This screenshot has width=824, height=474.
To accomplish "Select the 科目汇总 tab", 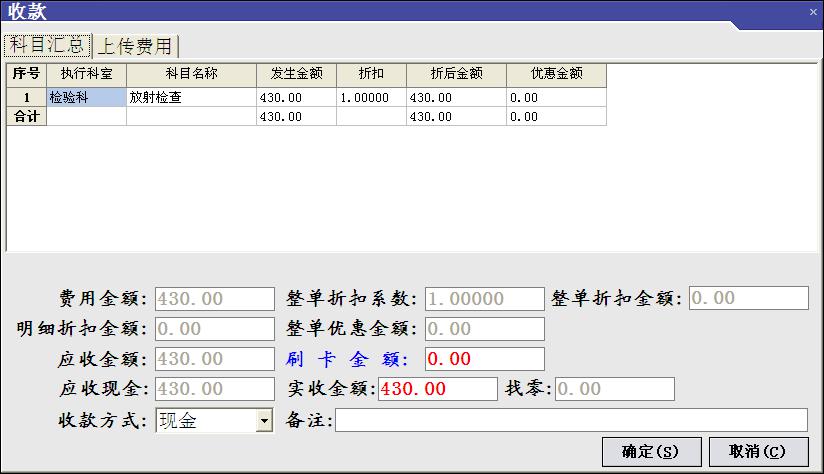I will pos(48,46).
